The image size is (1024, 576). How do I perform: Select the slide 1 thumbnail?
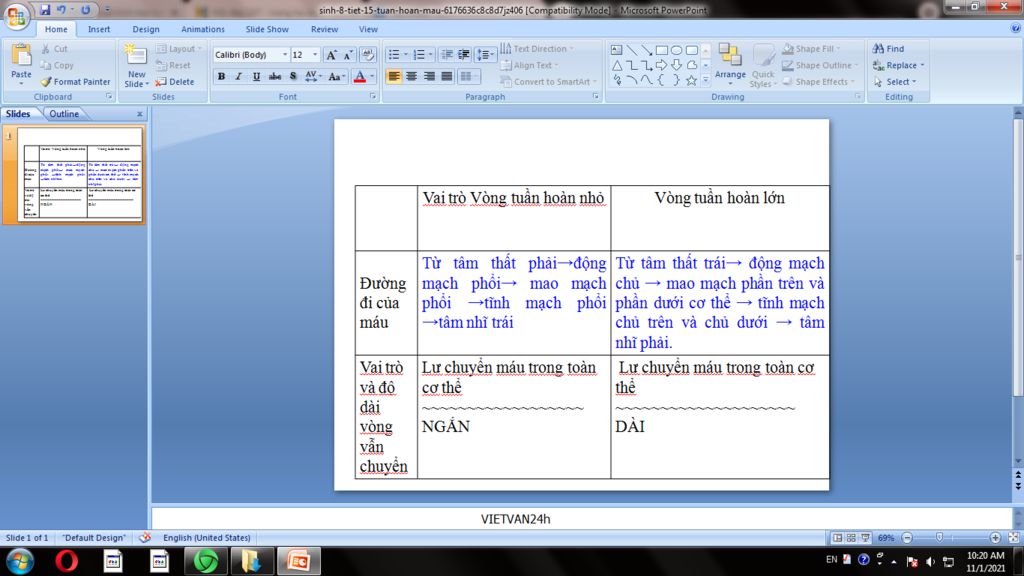tap(81, 174)
